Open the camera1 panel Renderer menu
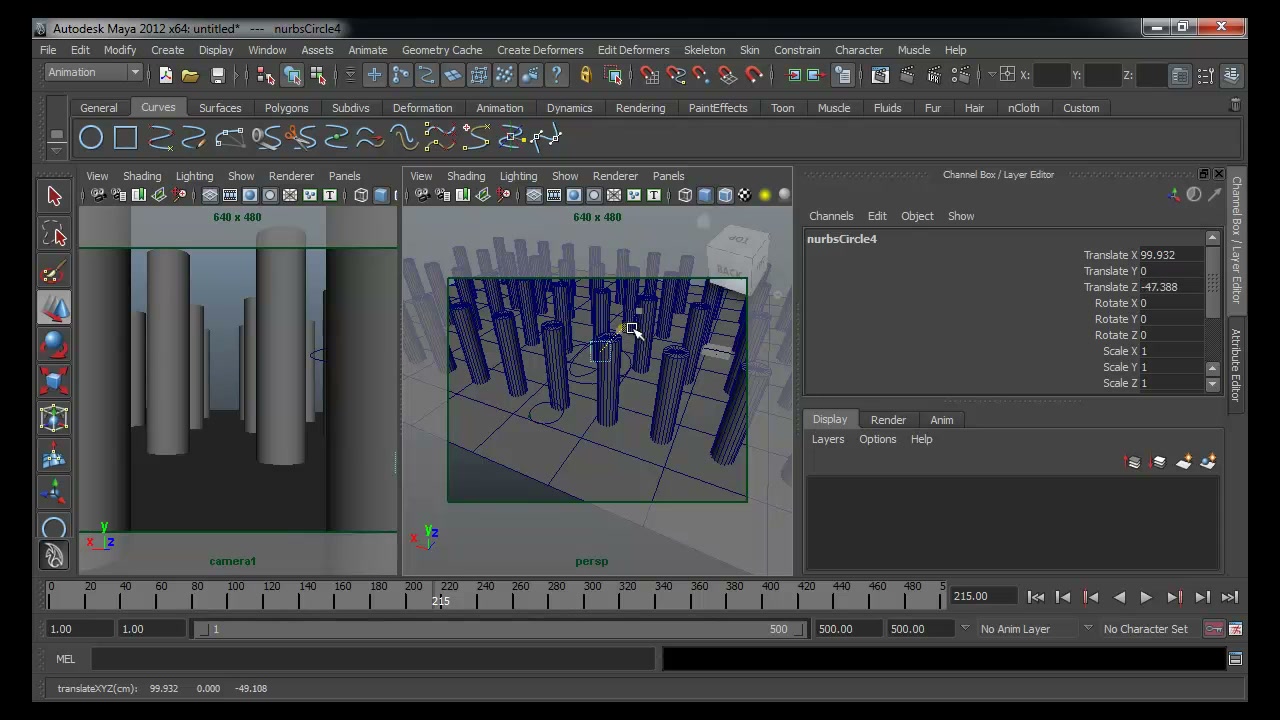The image size is (1280, 720). 291,176
